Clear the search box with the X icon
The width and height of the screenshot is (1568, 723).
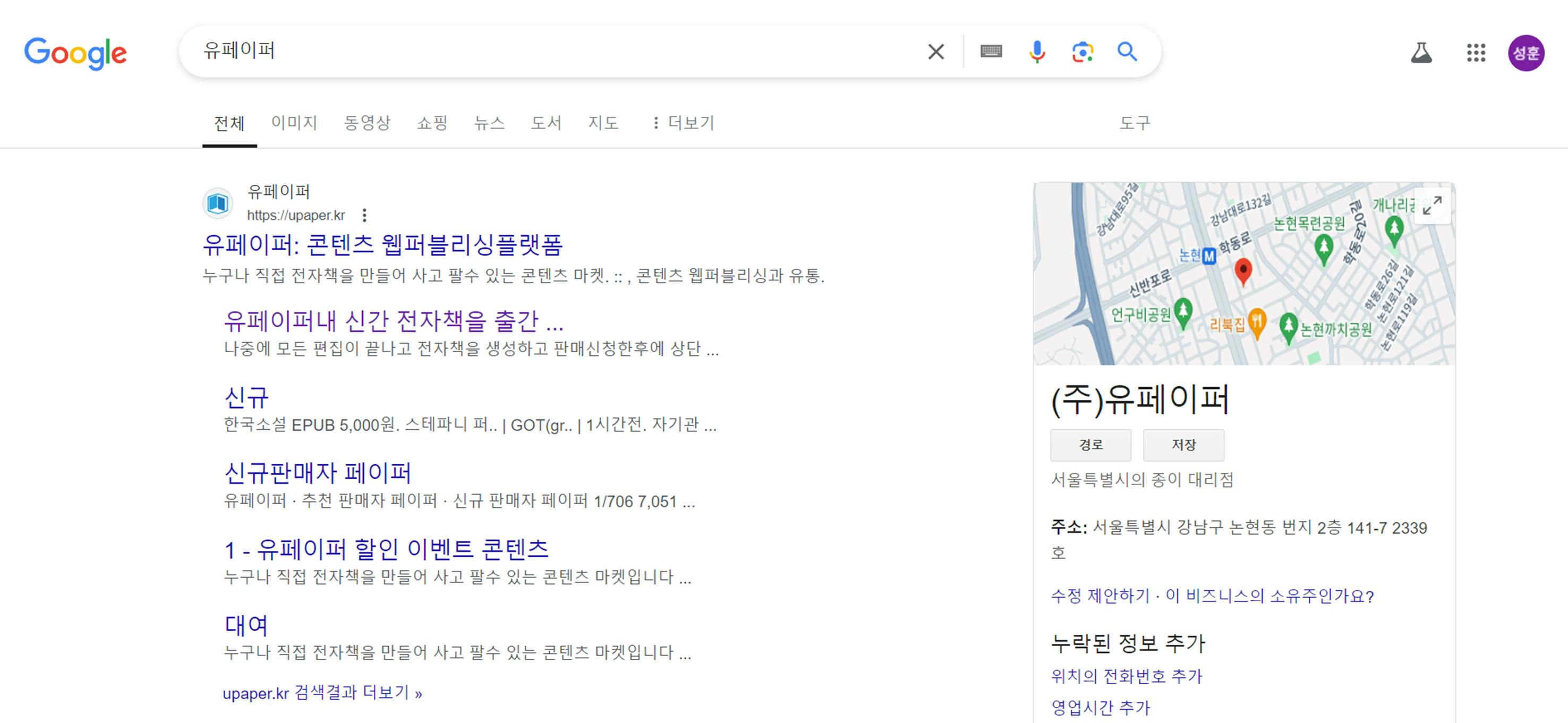(x=935, y=52)
